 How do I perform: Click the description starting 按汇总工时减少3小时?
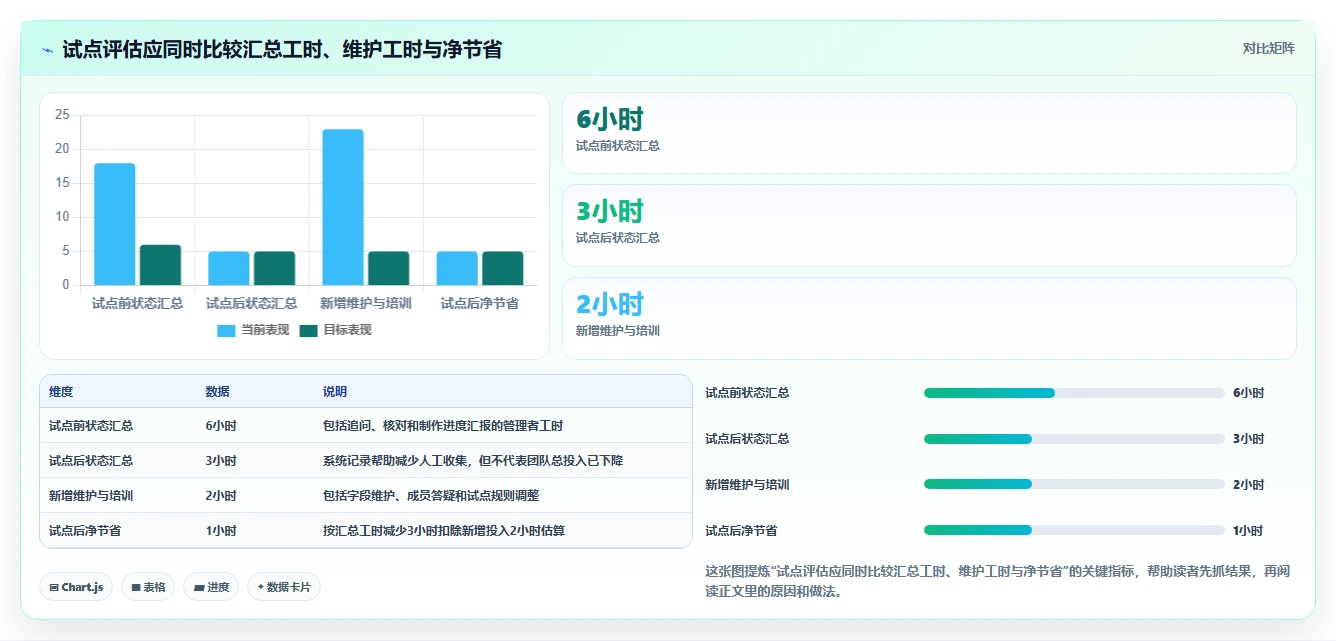coord(444,531)
